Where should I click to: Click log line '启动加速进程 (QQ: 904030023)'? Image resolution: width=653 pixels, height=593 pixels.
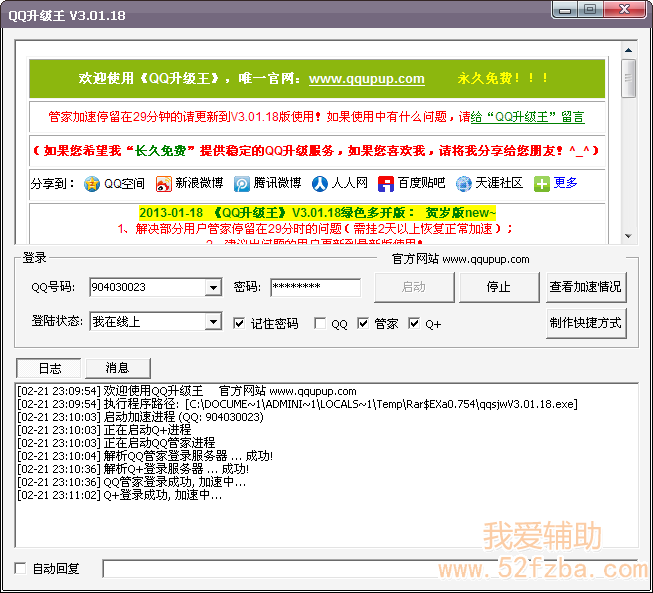pos(140,417)
